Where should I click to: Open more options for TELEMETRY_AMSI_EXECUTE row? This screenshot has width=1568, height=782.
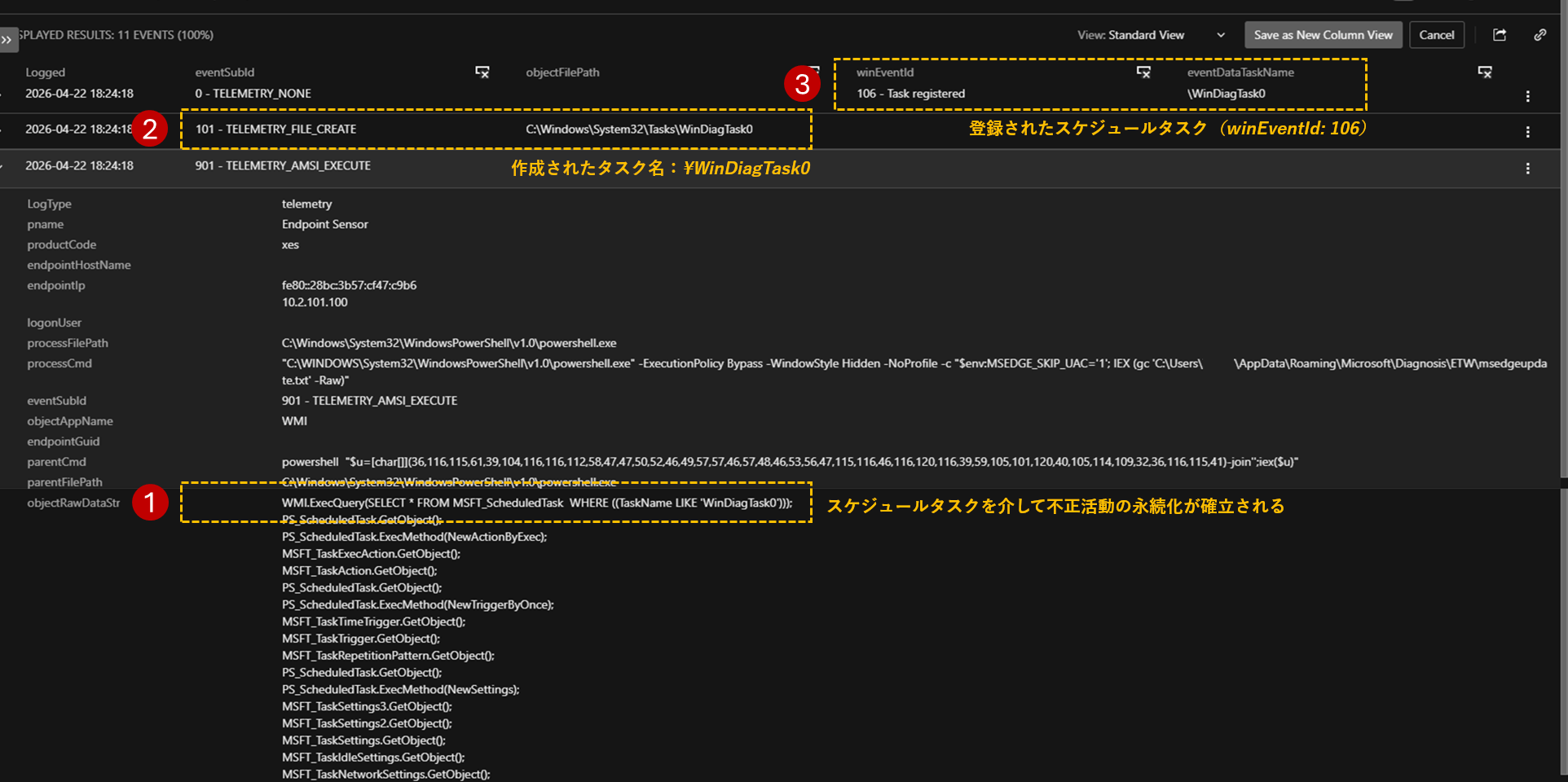pyautogui.click(x=1527, y=169)
